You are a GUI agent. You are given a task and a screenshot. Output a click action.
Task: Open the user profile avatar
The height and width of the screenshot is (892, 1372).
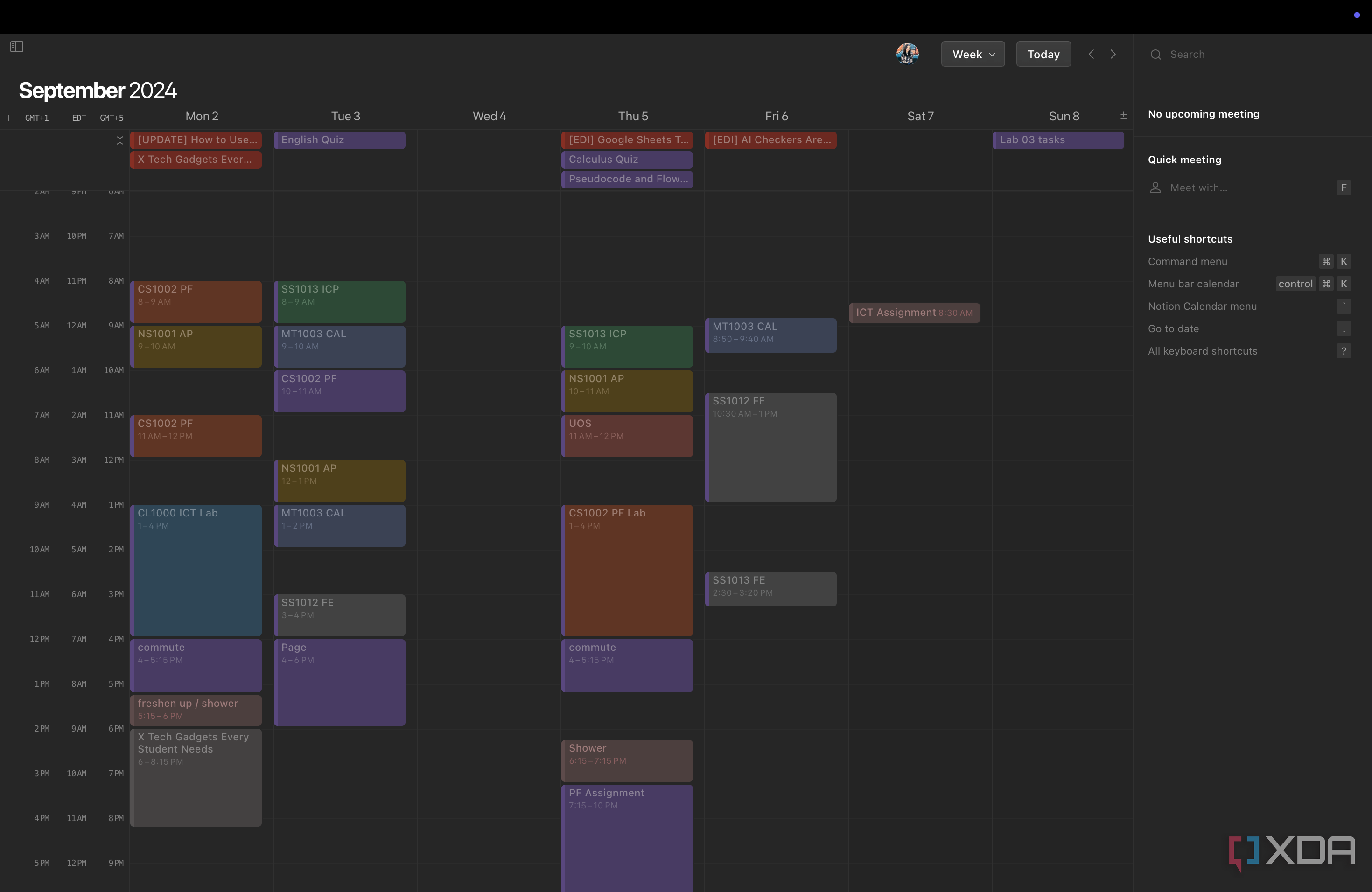pyautogui.click(x=907, y=54)
